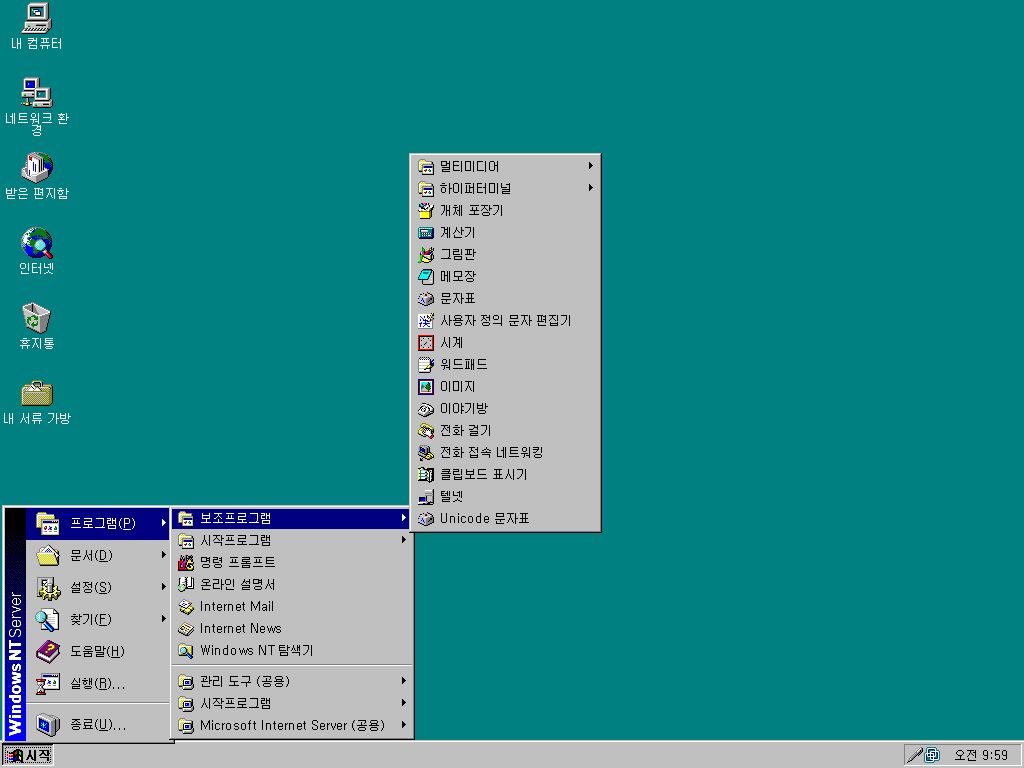Click the 워드패드 icon
The width and height of the screenshot is (1024, 768).
(426, 364)
